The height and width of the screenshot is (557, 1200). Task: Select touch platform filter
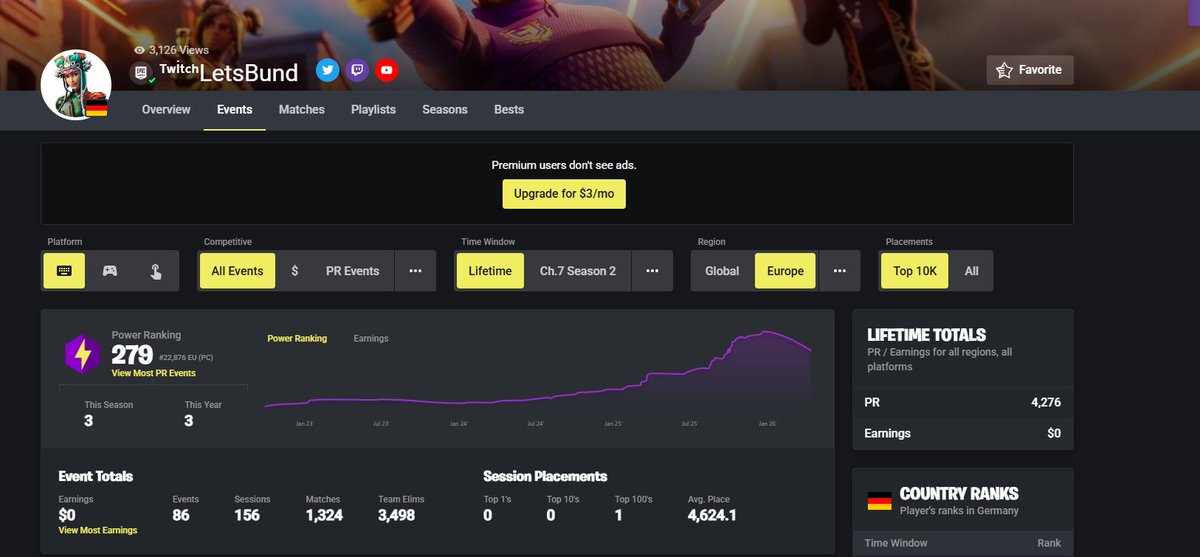(x=156, y=271)
